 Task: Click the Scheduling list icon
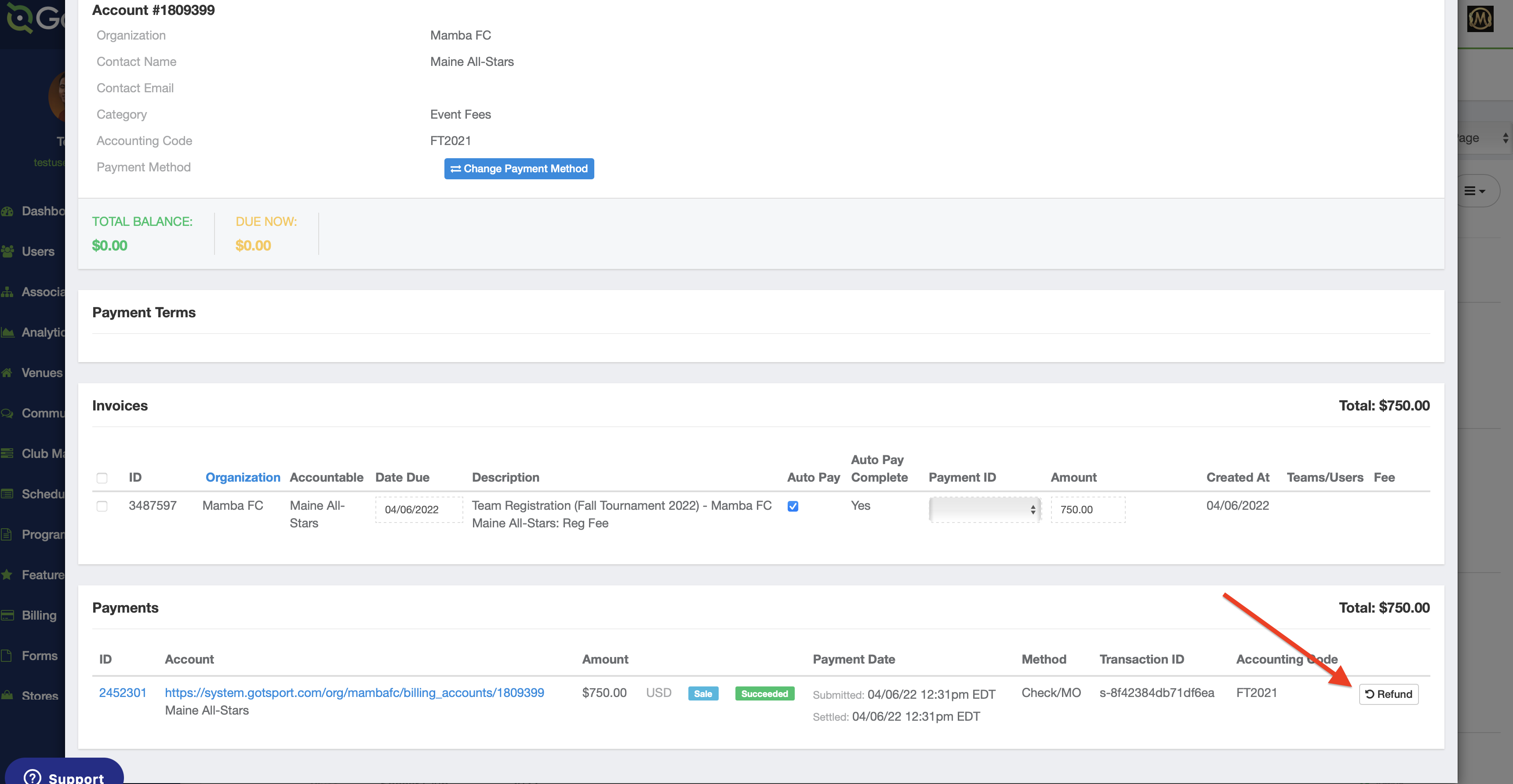pos(7,494)
